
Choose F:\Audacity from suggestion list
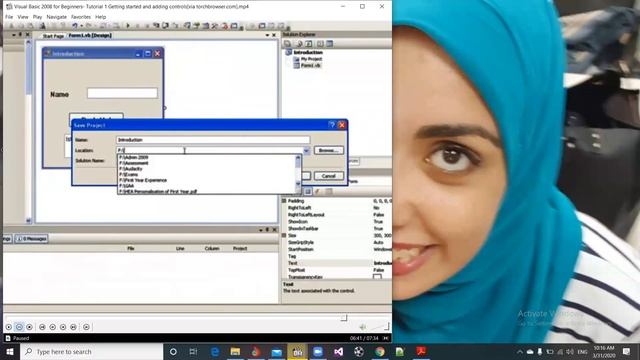(x=131, y=169)
